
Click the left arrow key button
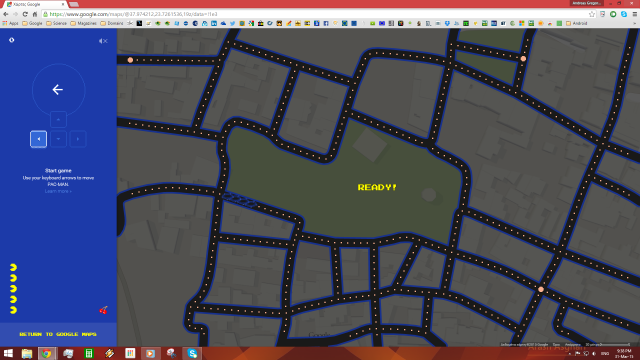tap(38, 139)
